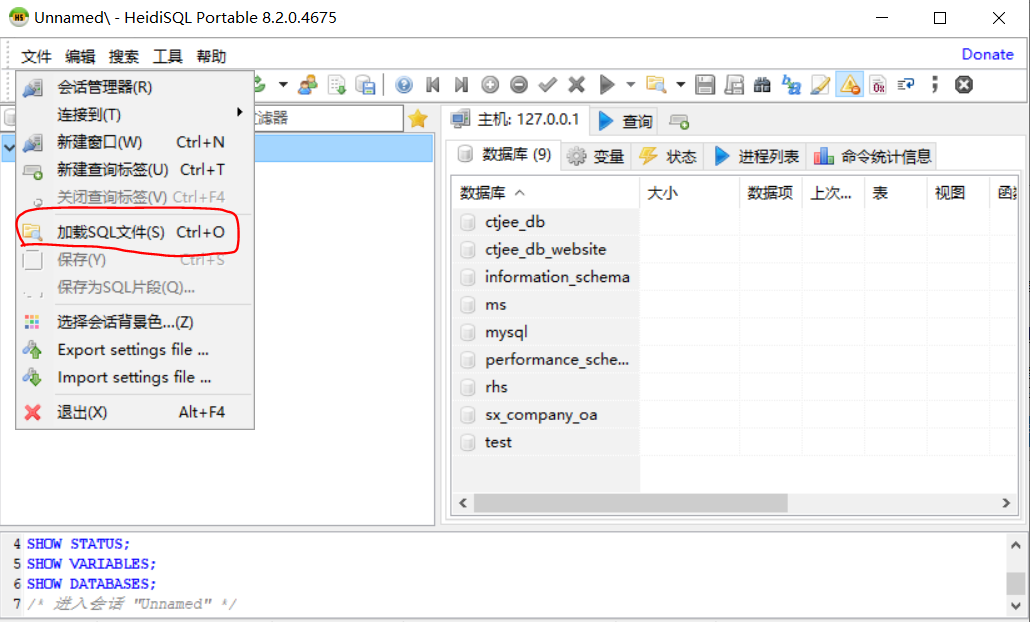The height and width of the screenshot is (622, 1030).
Task: Toggle sort arrow on 数据库 column header
Action: (520, 193)
